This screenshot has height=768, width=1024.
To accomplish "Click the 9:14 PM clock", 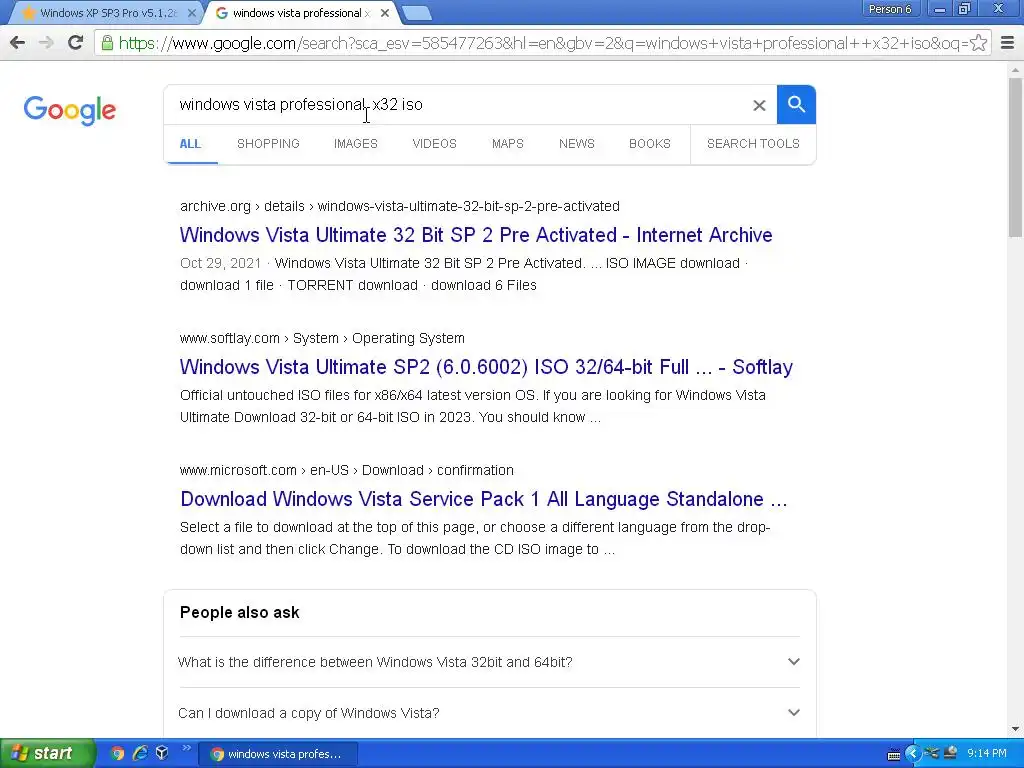I will tap(987, 754).
